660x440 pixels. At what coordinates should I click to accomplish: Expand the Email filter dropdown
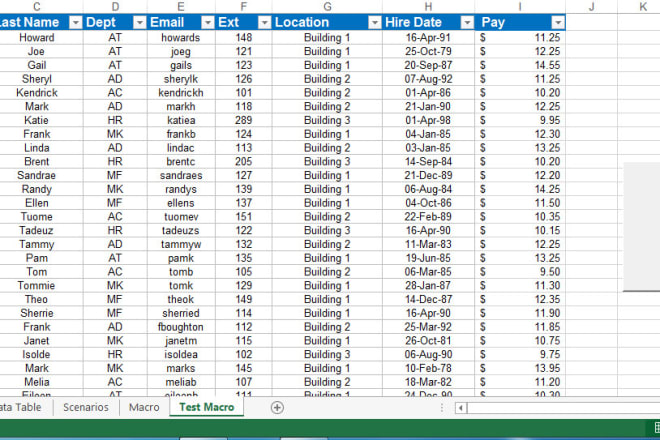click(x=206, y=22)
